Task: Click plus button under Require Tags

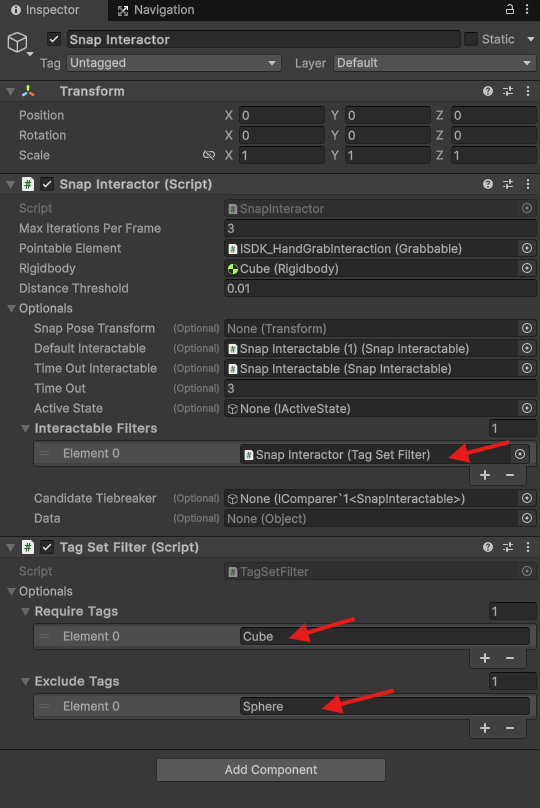Action: pyautogui.click(x=485, y=658)
